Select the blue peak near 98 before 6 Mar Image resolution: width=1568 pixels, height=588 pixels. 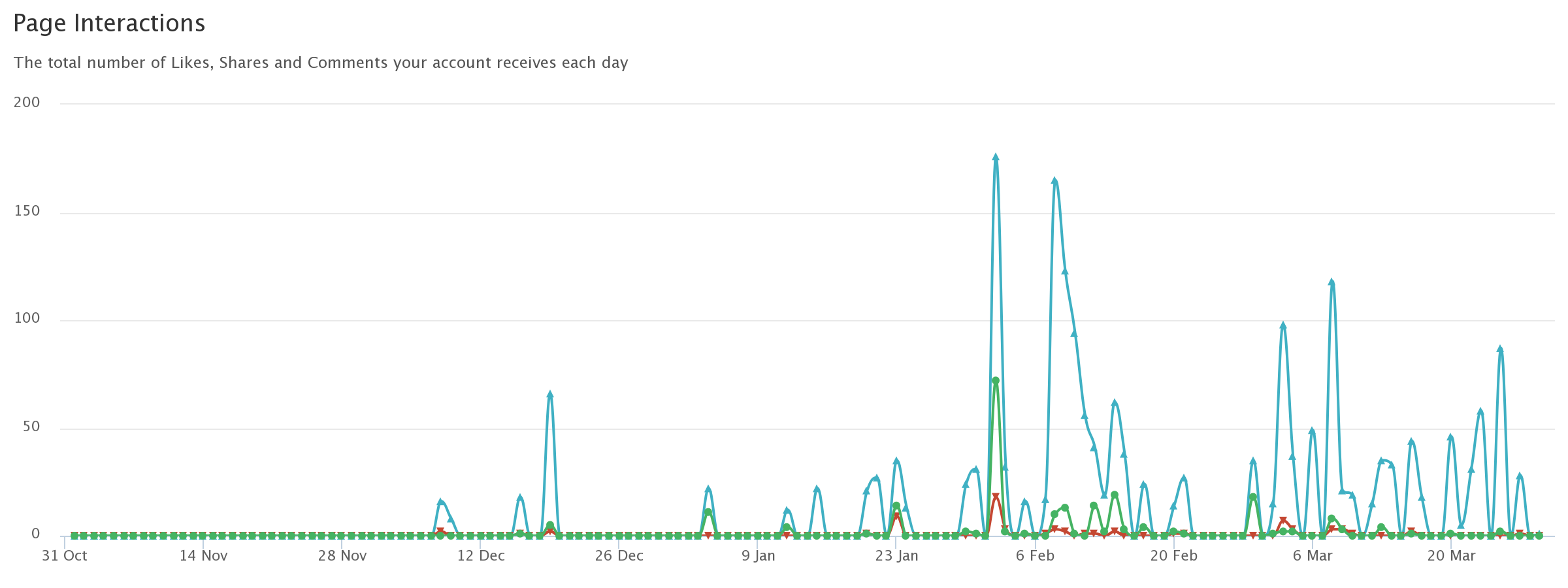[1283, 325]
